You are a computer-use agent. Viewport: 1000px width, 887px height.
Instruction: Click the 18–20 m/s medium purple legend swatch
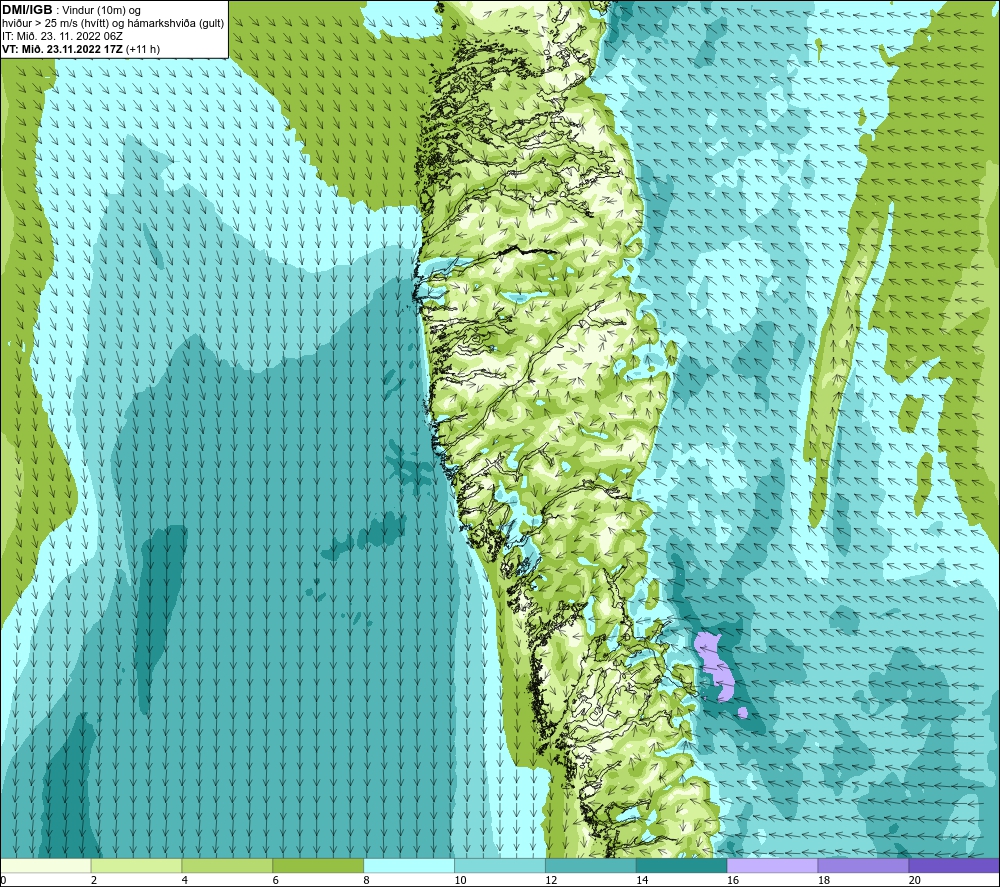pos(864,865)
